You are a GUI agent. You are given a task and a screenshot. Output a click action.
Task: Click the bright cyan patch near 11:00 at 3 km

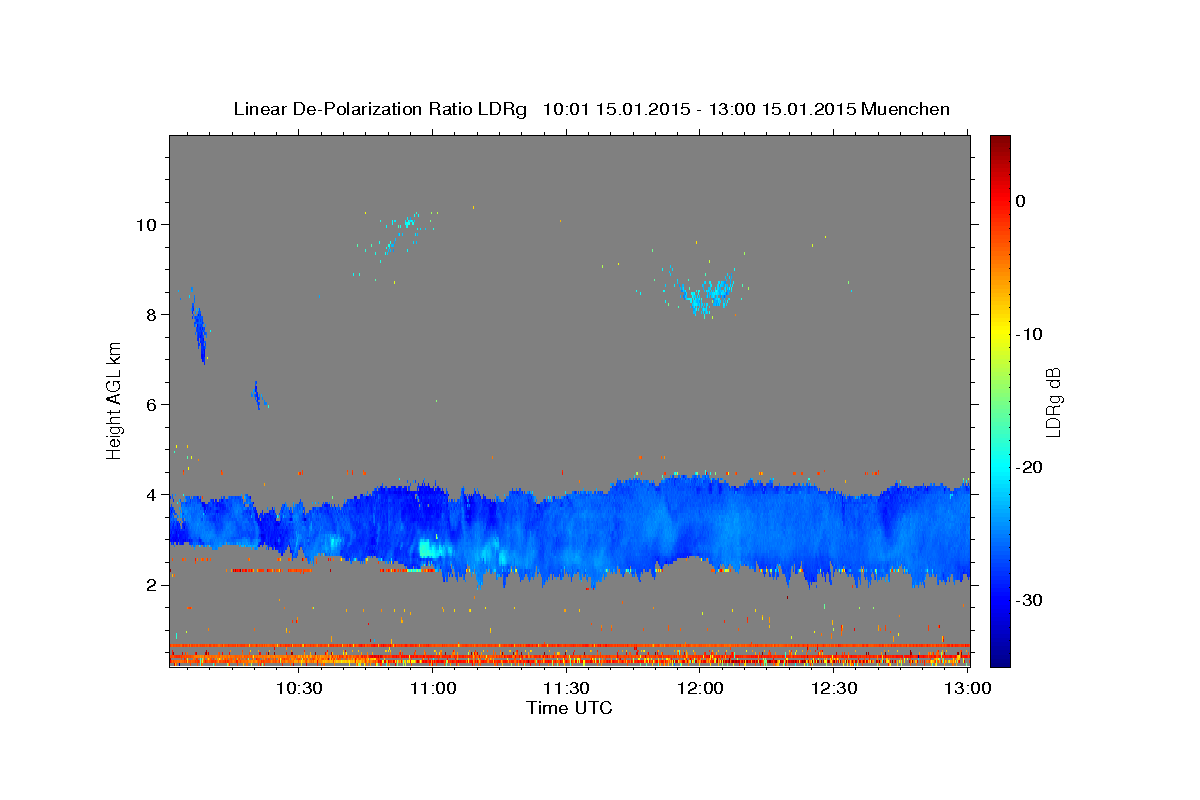tap(431, 548)
